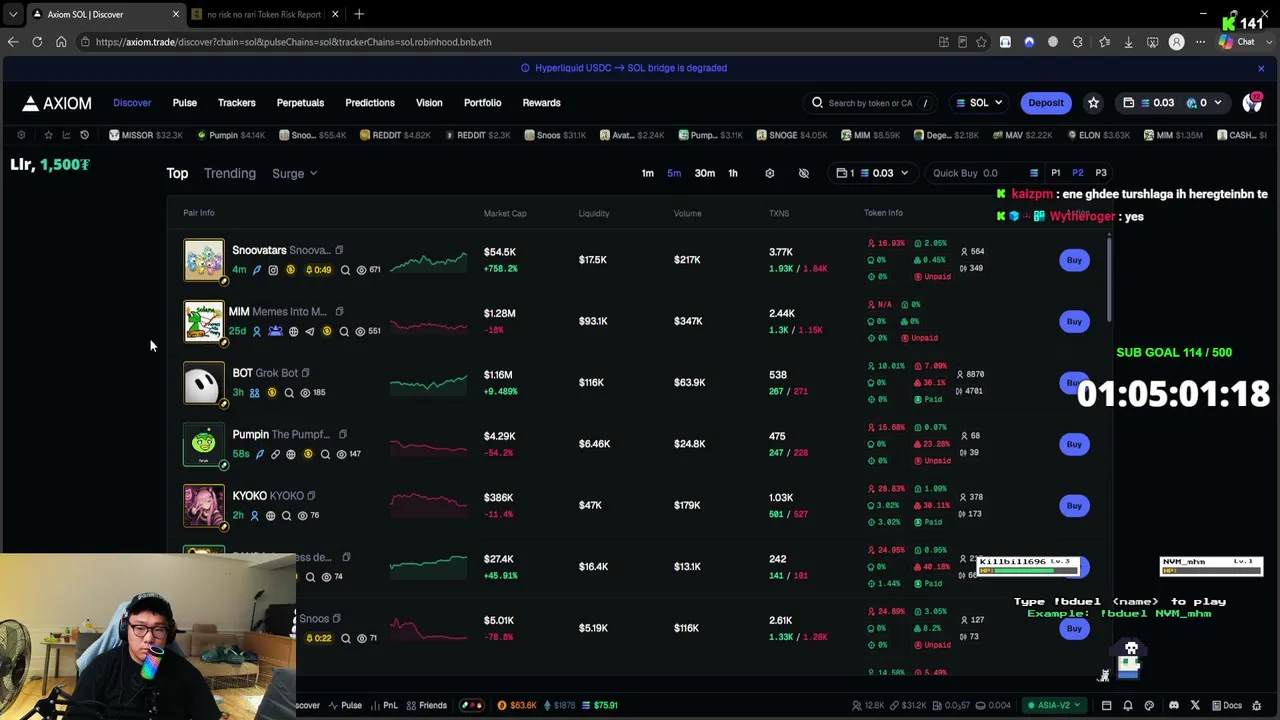Screen dimensions: 1280x720
Task: Expand the wallet balance 0.03 header dropdown
Action: click(x=1172, y=103)
